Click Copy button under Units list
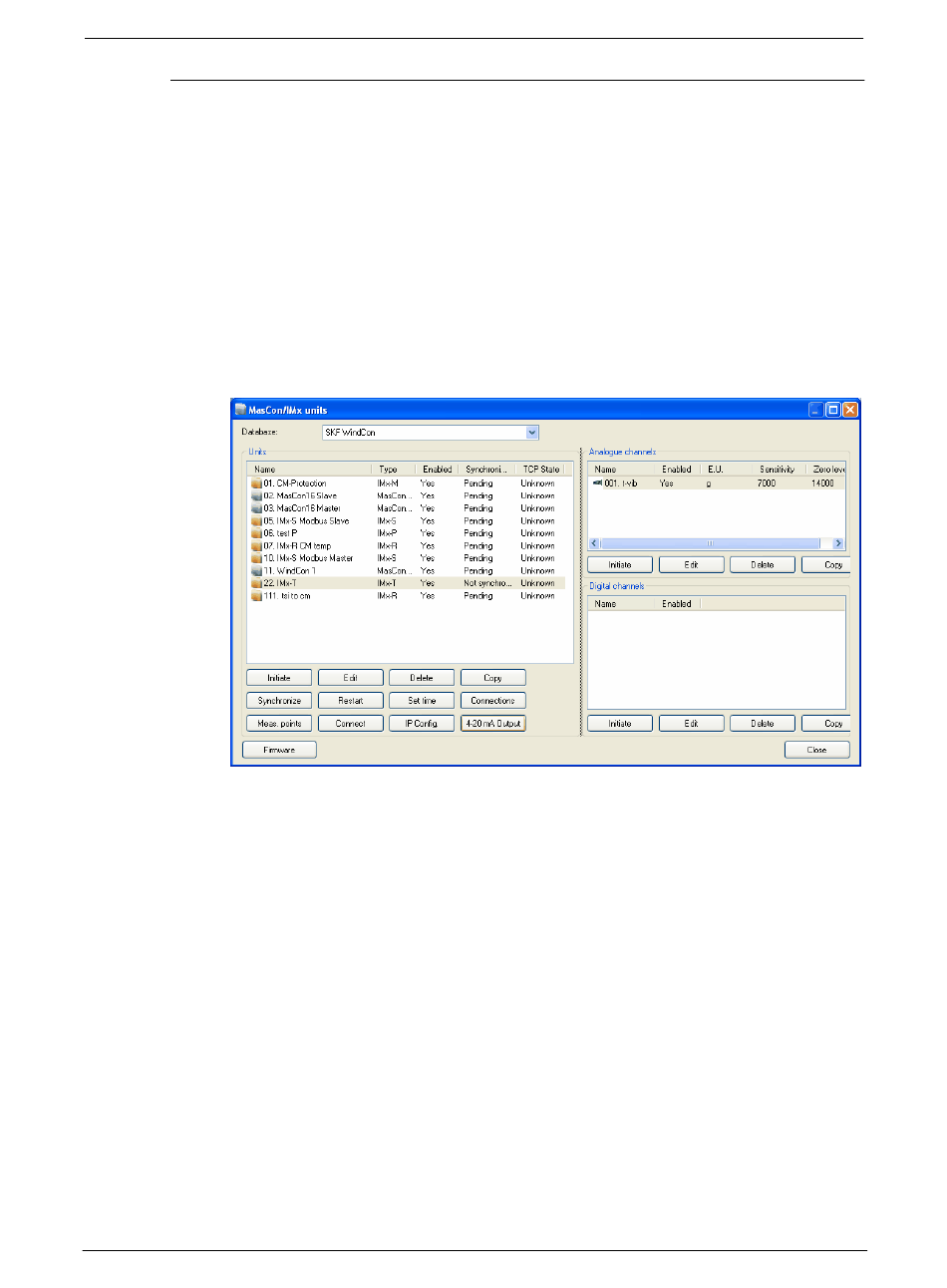The height and width of the screenshot is (1288, 947). 493,678
